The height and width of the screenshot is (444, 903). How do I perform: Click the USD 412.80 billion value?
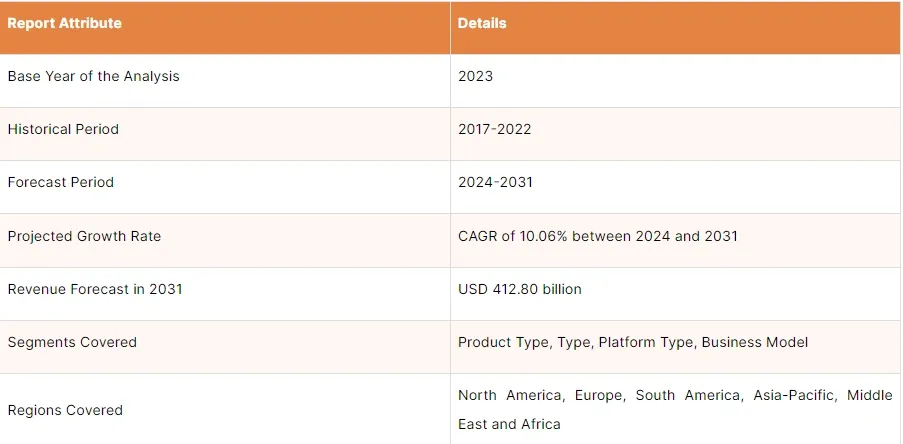coord(519,289)
